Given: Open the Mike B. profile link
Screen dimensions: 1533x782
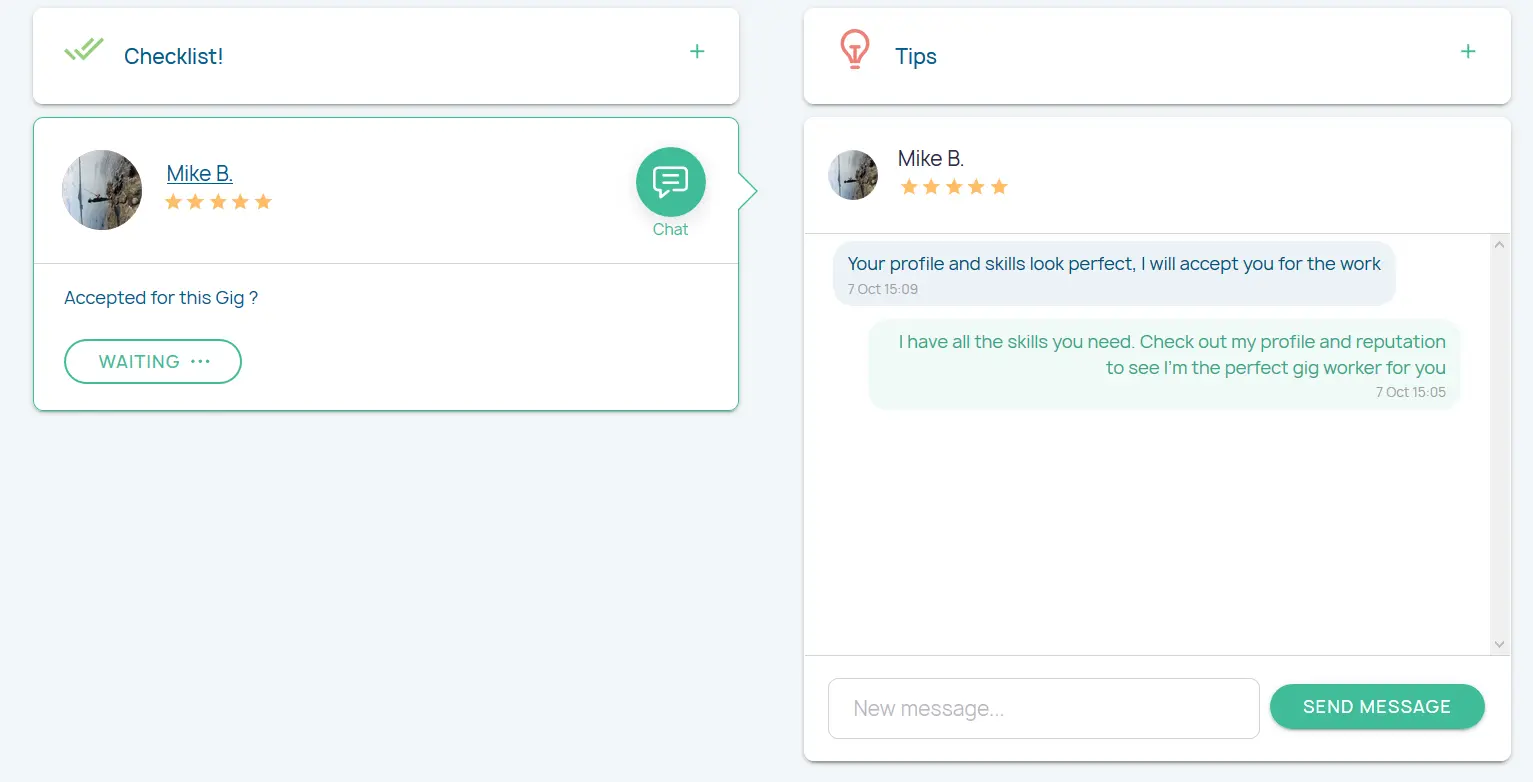Looking at the screenshot, I should tap(199, 173).
